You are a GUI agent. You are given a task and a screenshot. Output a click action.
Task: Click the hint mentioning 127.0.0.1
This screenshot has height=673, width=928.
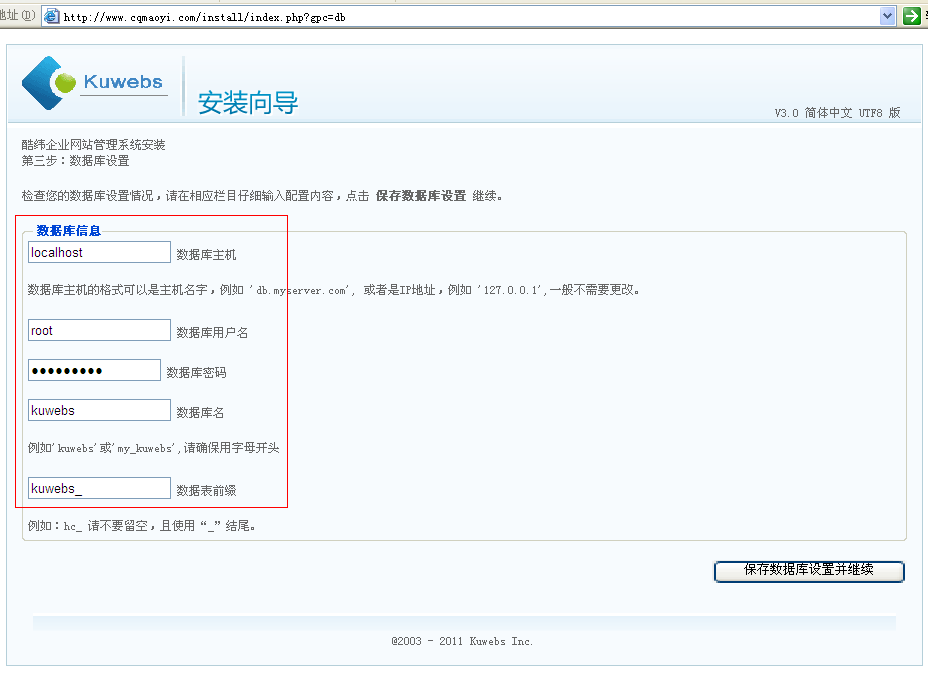click(333, 290)
